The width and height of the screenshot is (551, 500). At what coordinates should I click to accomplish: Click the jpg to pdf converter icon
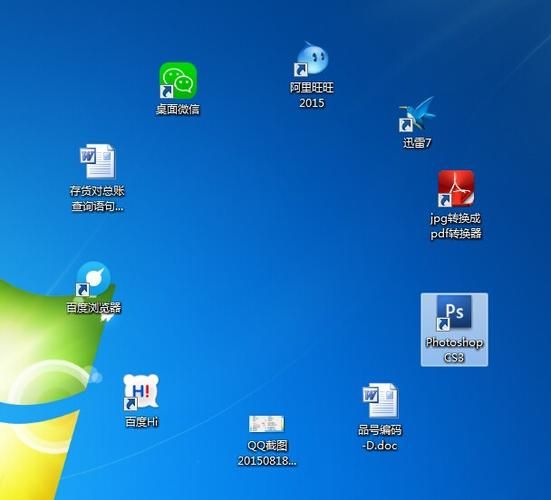click(456, 189)
